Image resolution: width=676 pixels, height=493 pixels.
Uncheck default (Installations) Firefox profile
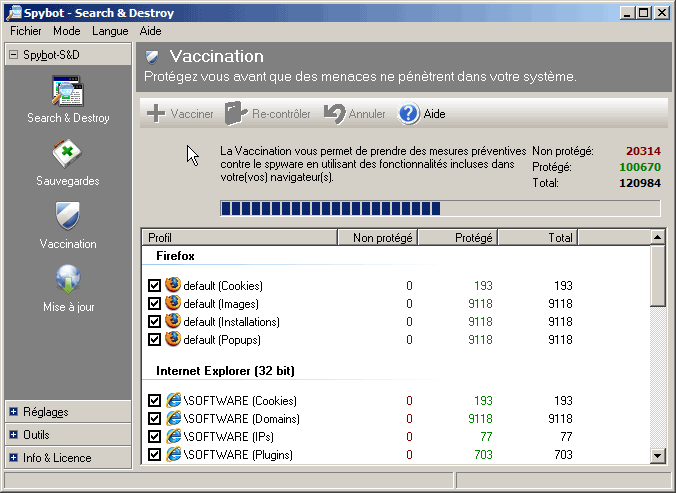pyautogui.click(x=154, y=322)
